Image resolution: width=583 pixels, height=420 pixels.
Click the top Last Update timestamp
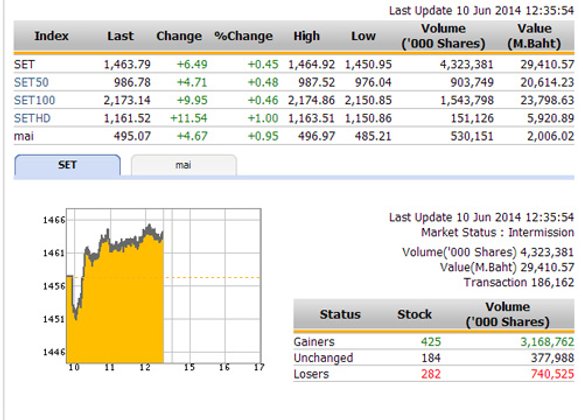pyautogui.click(x=481, y=10)
